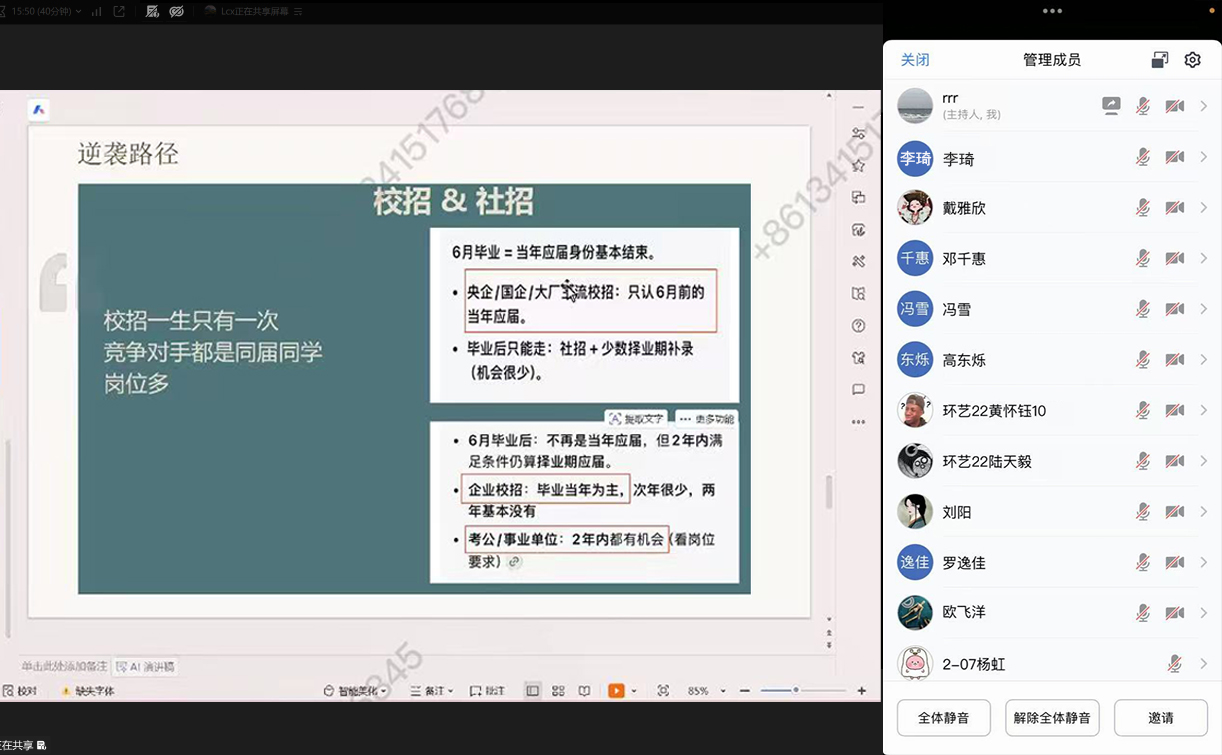The width and height of the screenshot is (1222, 755).
Task: Switch to slide sorter grid view
Action: [x=558, y=691]
